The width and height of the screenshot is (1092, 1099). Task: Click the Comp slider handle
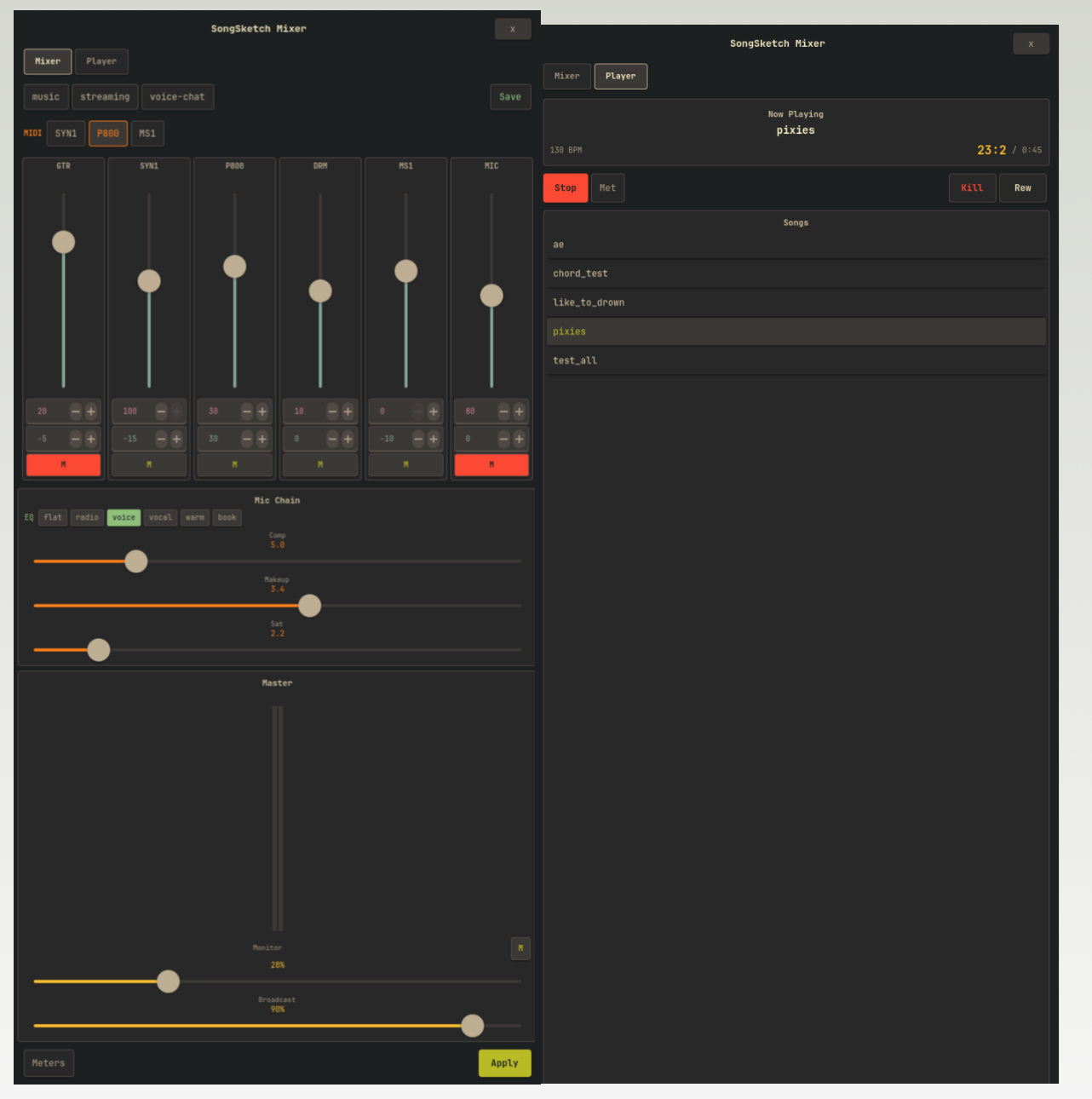(x=136, y=561)
